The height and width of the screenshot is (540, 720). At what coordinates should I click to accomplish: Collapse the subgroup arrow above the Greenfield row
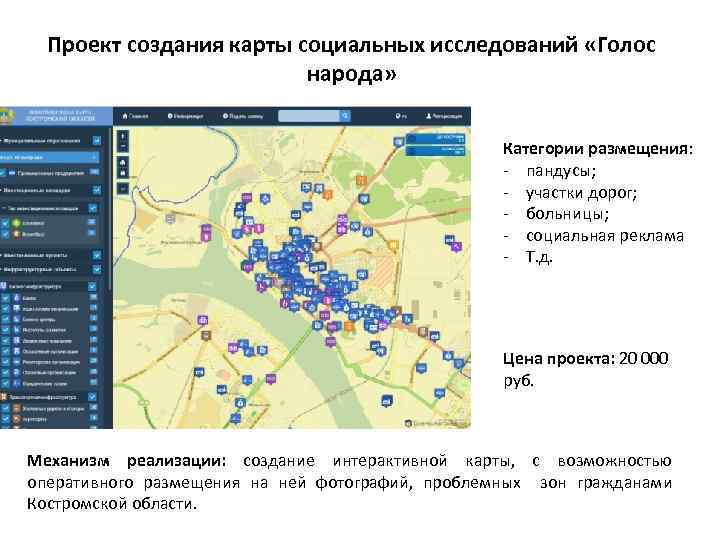tap(4, 208)
